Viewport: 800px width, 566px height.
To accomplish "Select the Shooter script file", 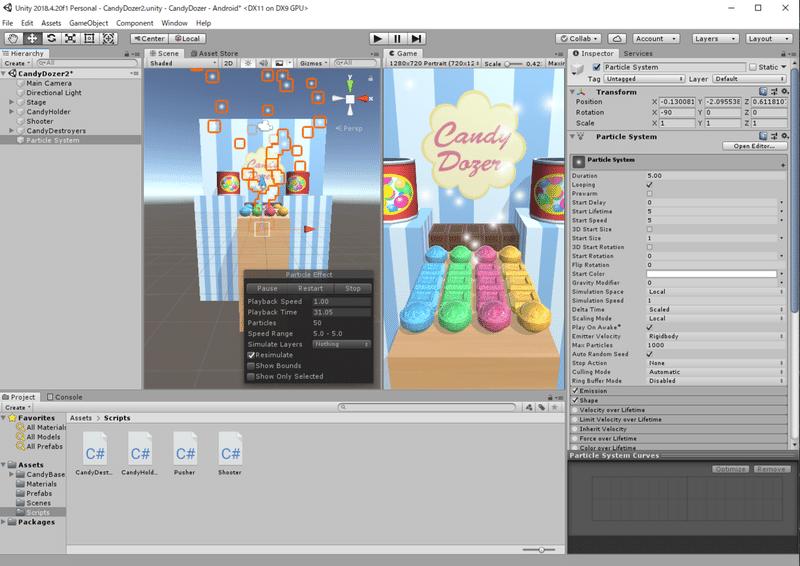I will [230, 453].
